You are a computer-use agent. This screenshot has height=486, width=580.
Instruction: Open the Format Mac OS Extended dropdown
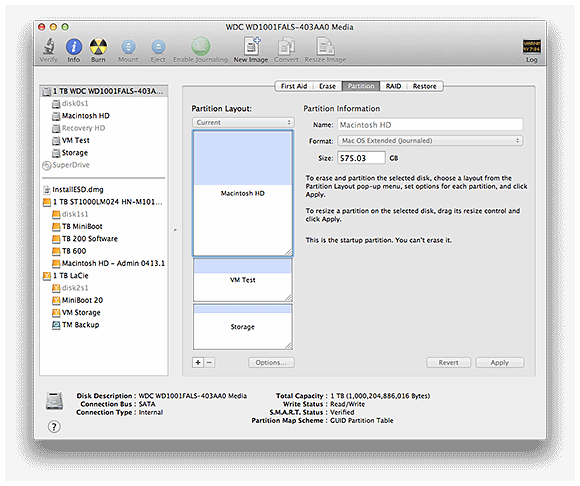pos(430,141)
